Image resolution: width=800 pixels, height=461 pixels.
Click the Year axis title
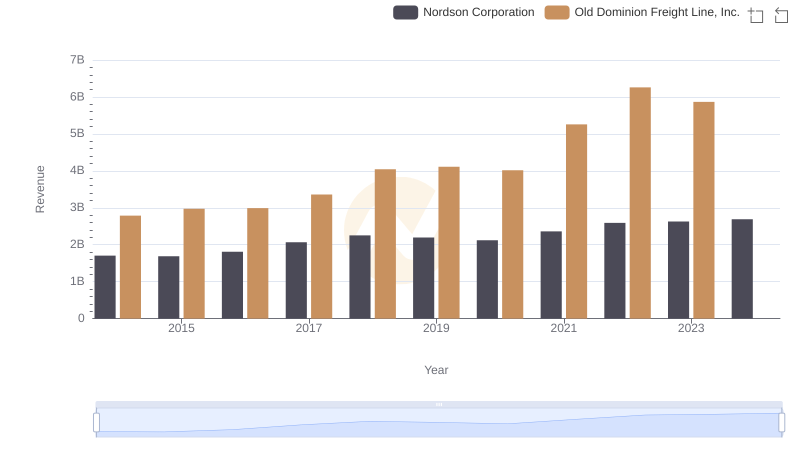[436, 370]
